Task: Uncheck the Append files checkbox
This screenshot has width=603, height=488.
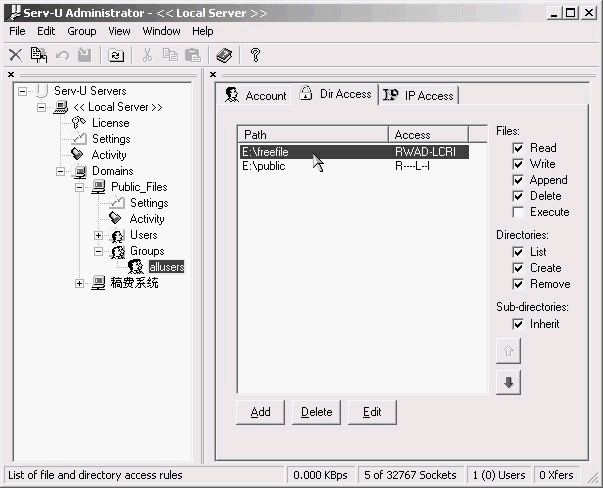Action: 518,180
